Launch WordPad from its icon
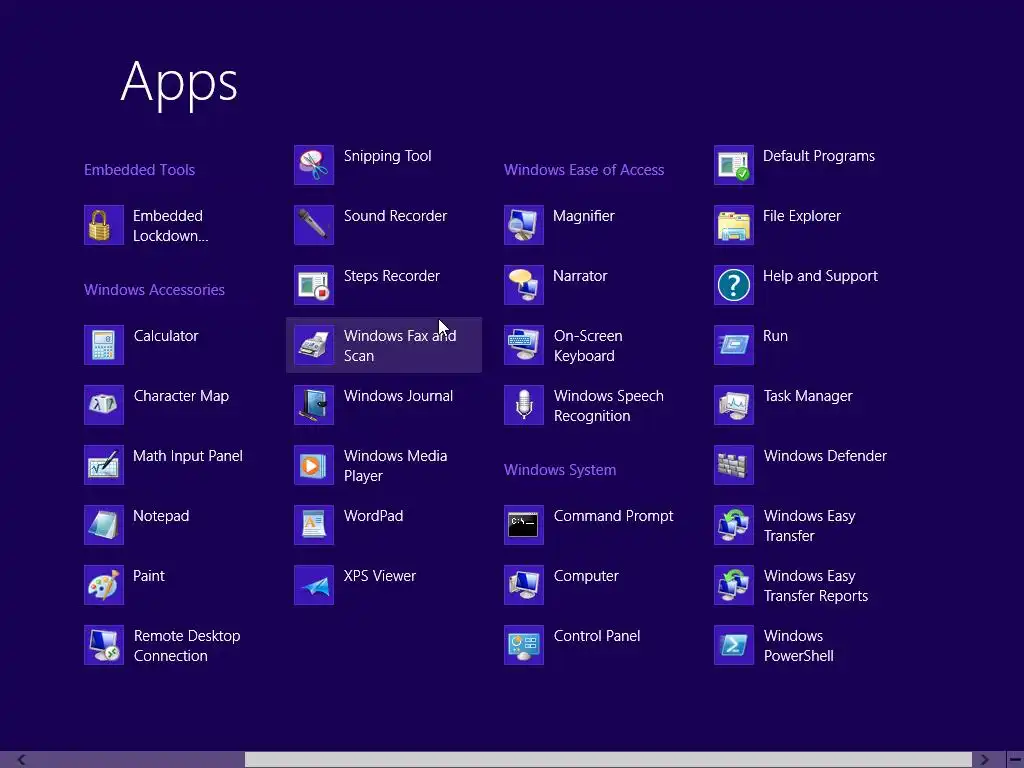Screen dimensions: 1024x768 point(314,525)
